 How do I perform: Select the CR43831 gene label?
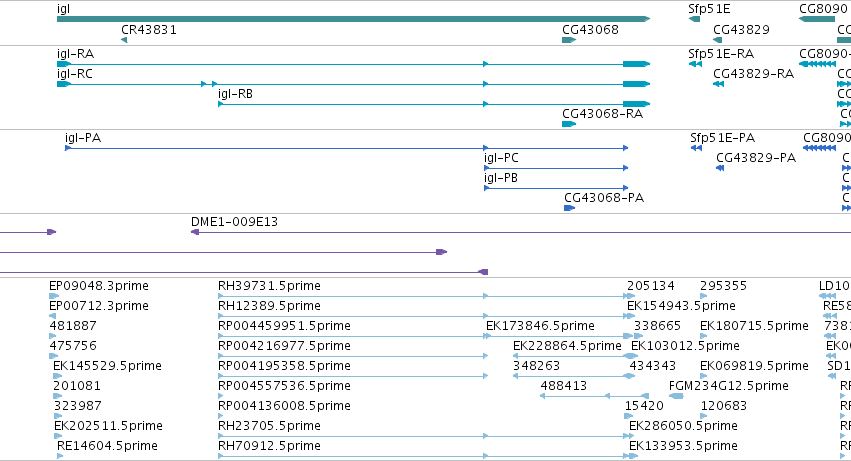click(149, 30)
